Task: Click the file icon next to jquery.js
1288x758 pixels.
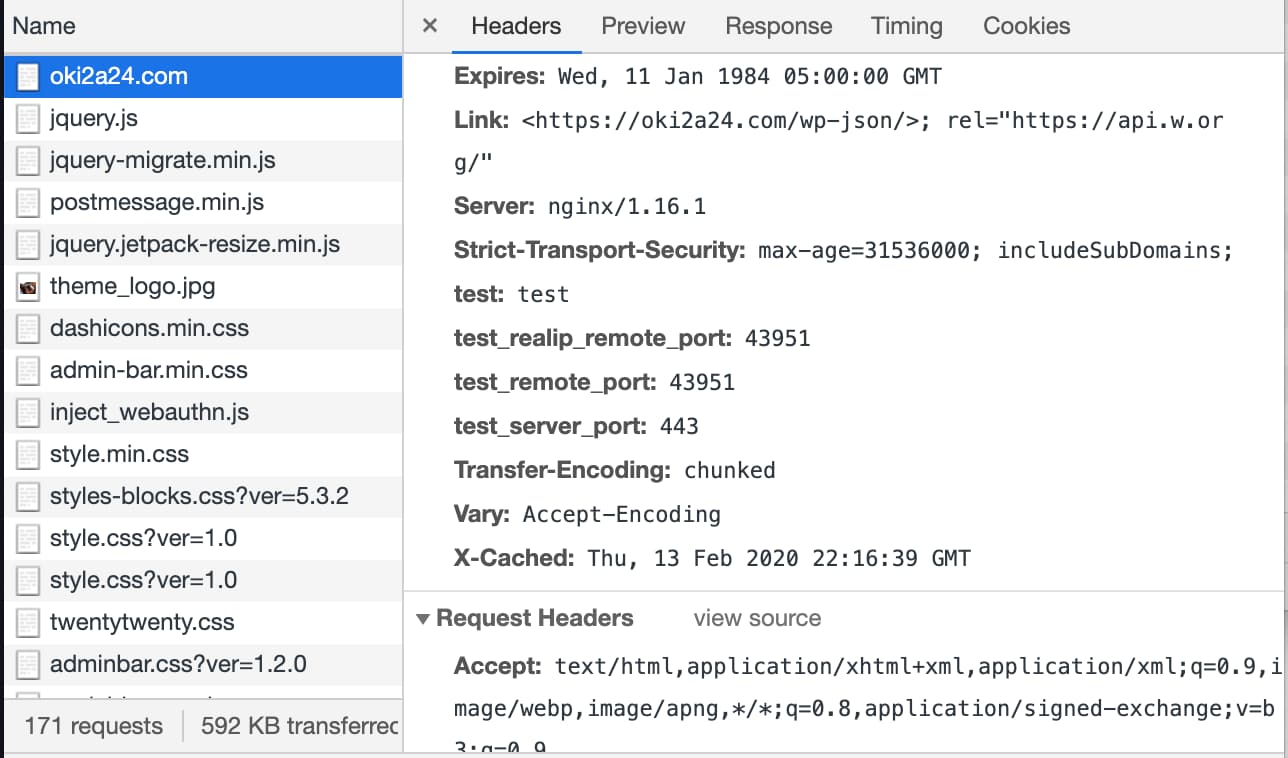Action: coord(28,119)
